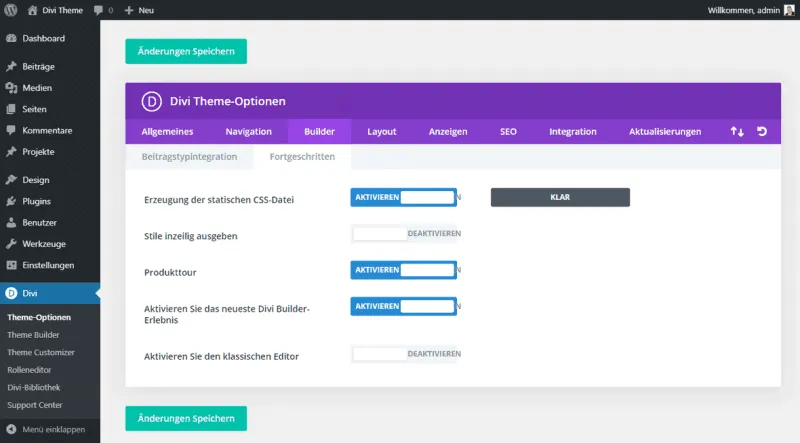
Task: Switch to Navigation tab
Action: tap(248, 132)
